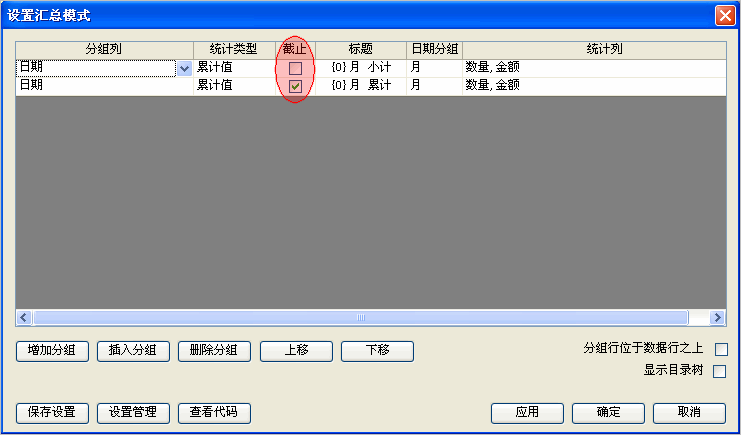Uncheck 截止 checkbox in second row

point(295,86)
